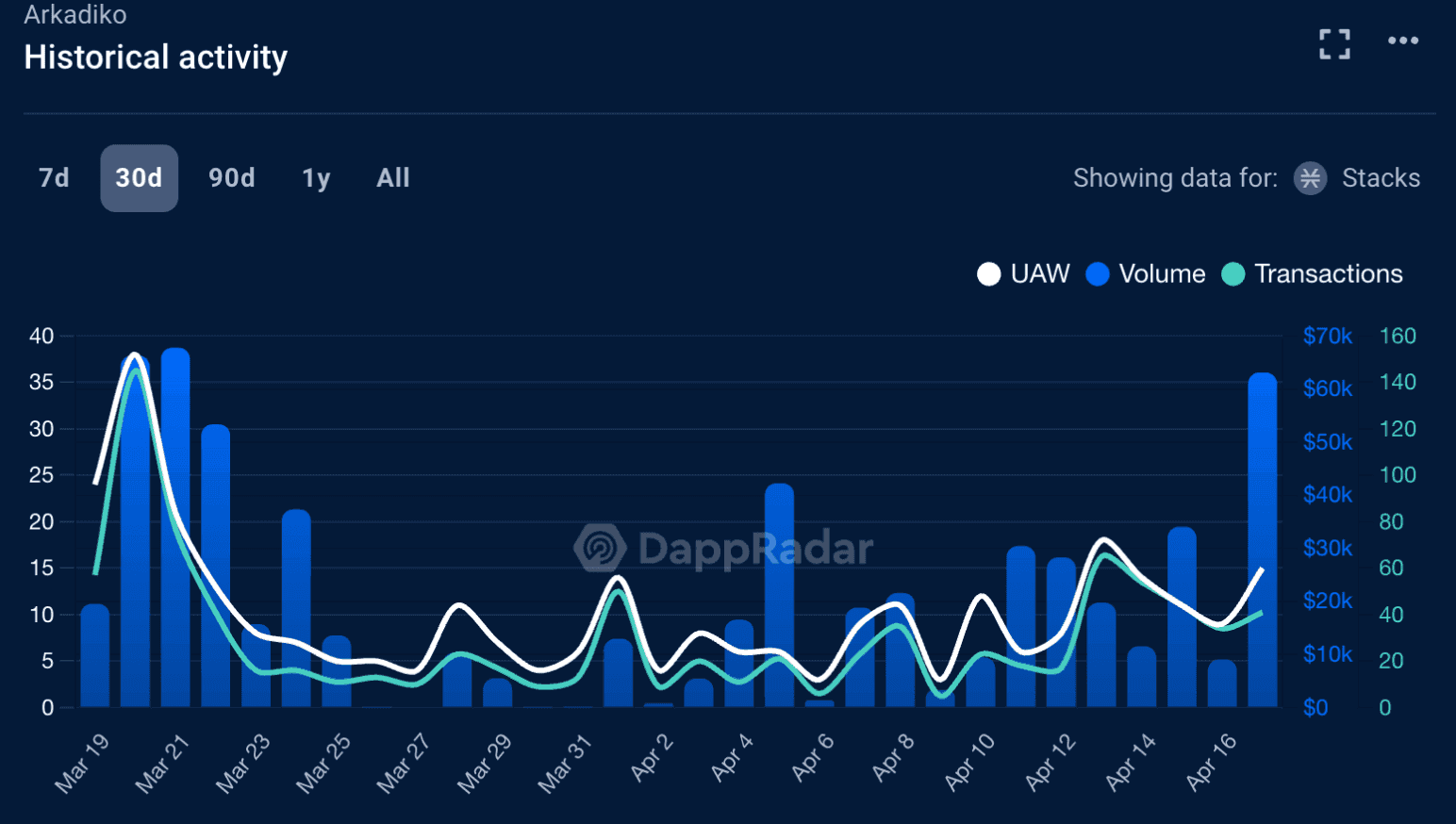Image resolution: width=1456 pixels, height=824 pixels.
Task: Click the Arkadiko dapp name
Action: pyautogui.click(x=75, y=14)
